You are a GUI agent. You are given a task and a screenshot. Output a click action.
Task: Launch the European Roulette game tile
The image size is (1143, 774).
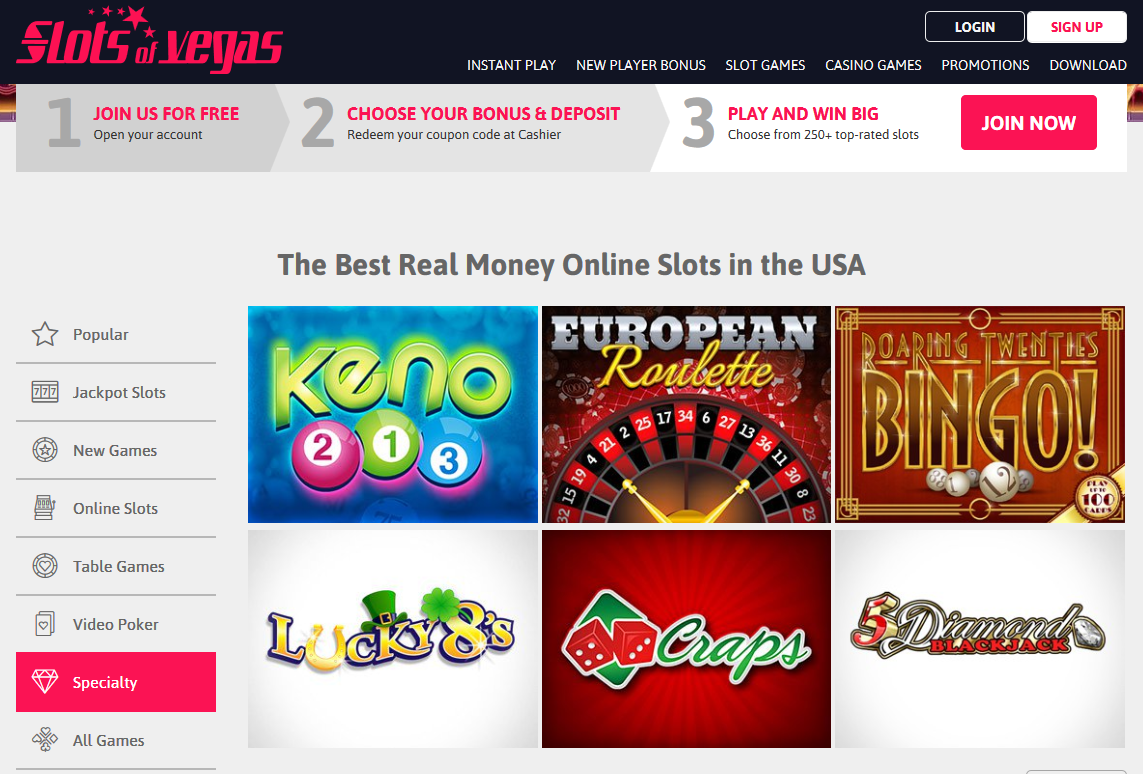pyautogui.click(x=686, y=414)
